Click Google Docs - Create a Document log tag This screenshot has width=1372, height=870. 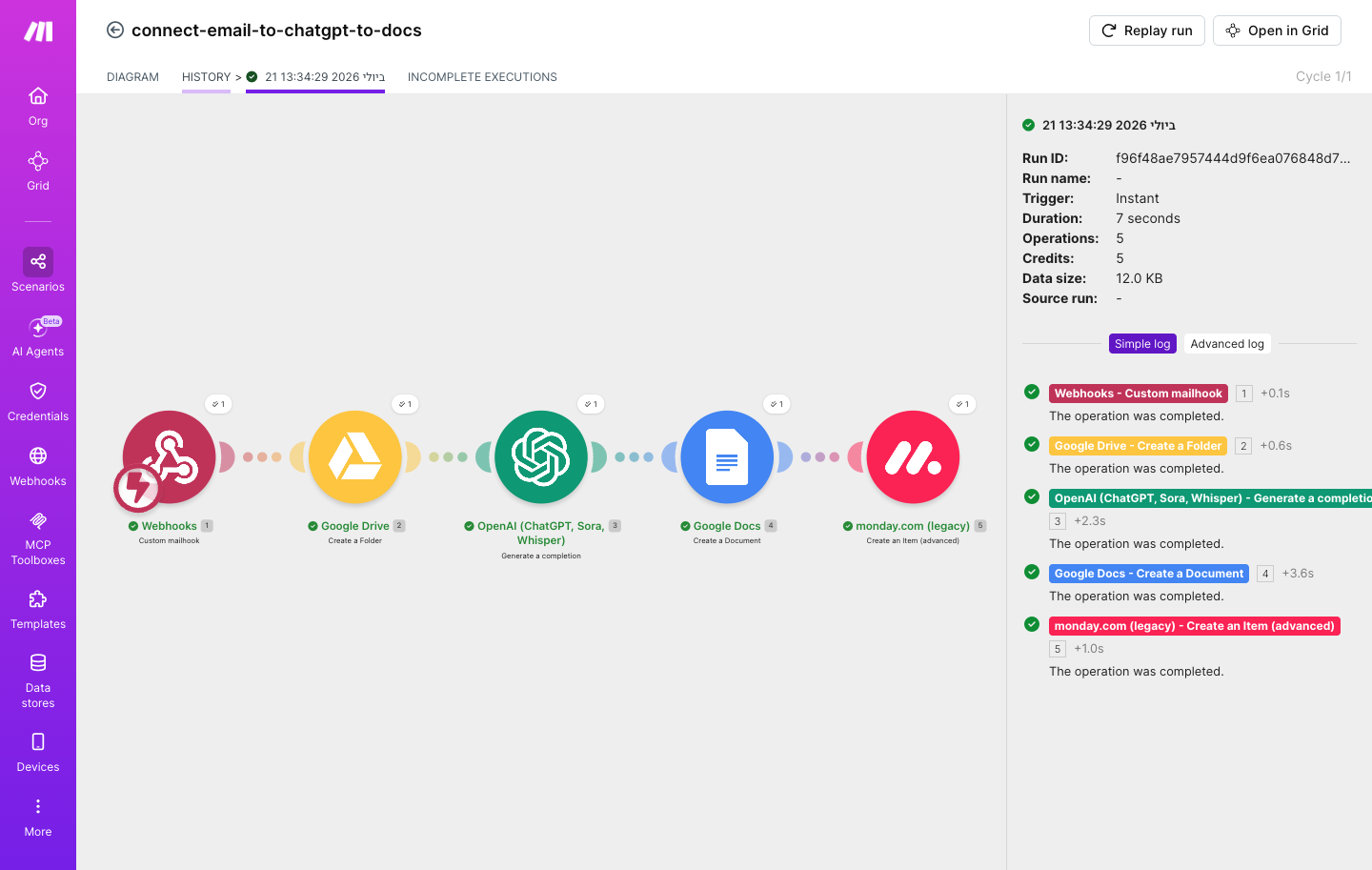point(1149,574)
